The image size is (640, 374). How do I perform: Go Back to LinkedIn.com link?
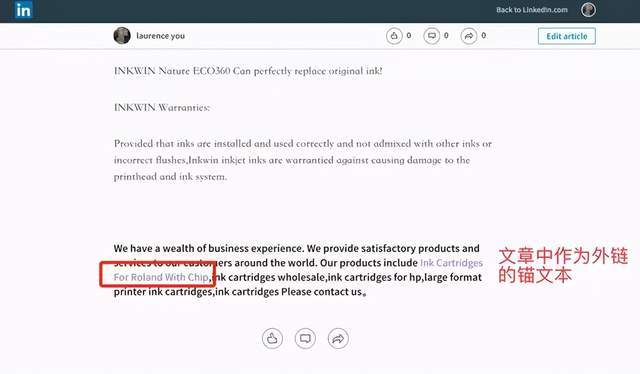[532, 10]
